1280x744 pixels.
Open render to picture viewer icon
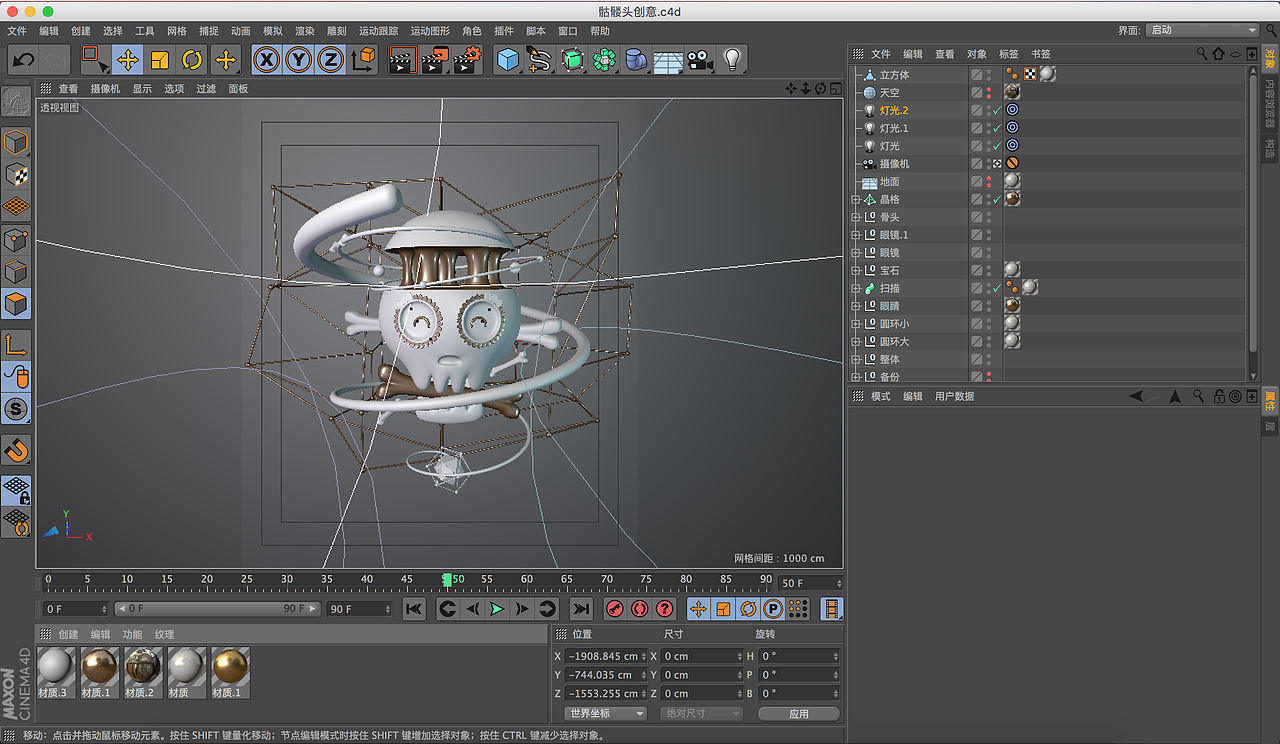coord(434,60)
